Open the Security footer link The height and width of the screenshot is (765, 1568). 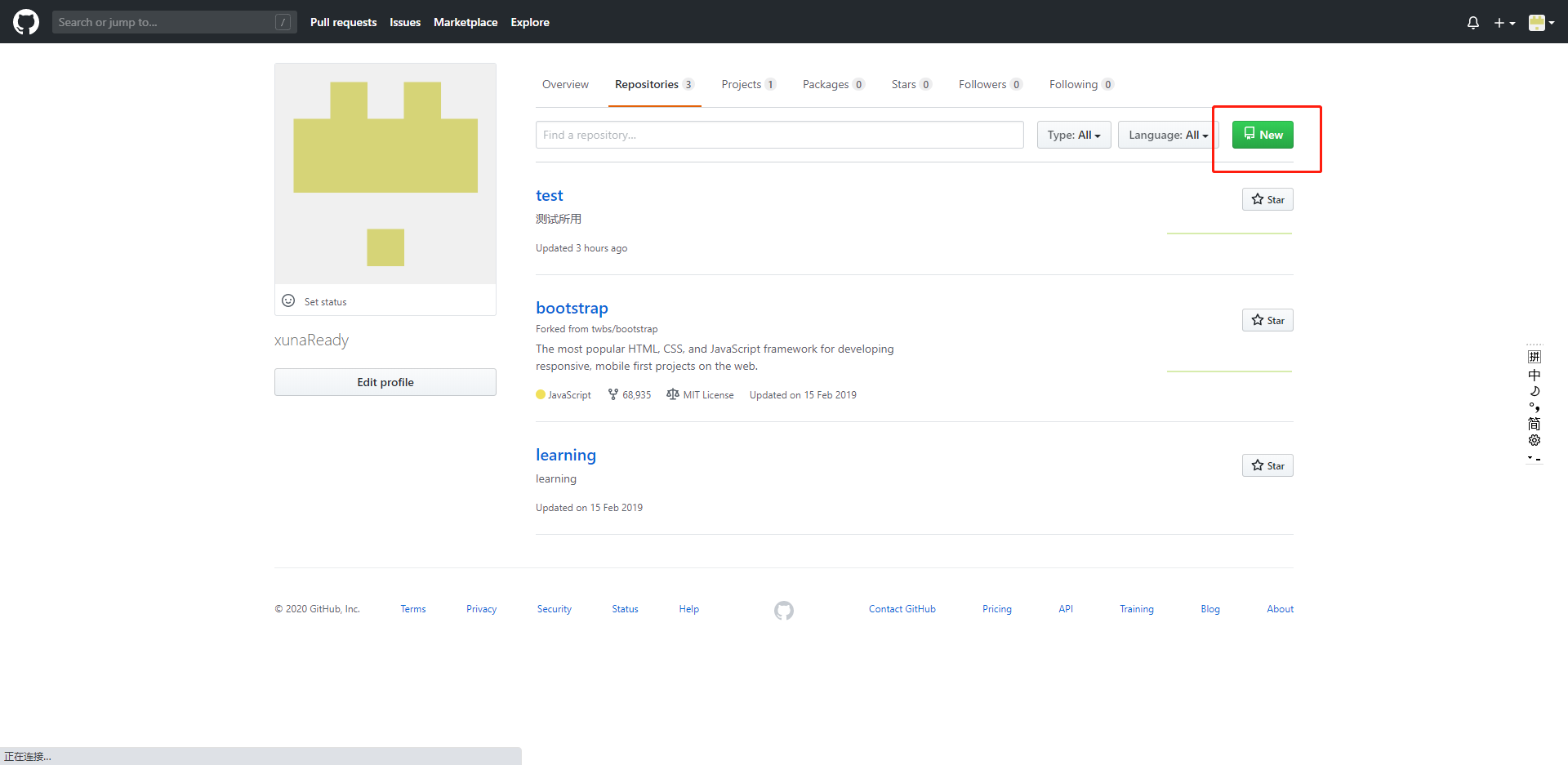coord(555,609)
